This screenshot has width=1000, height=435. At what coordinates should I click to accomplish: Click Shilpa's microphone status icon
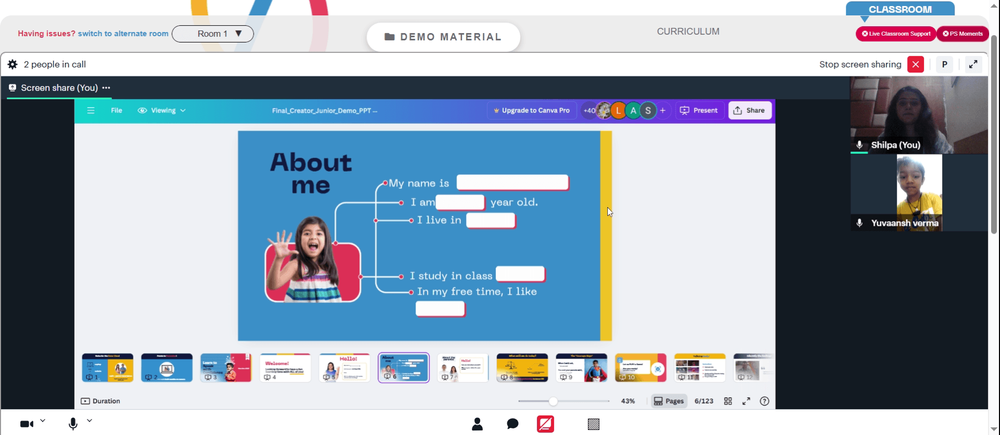tap(860, 145)
